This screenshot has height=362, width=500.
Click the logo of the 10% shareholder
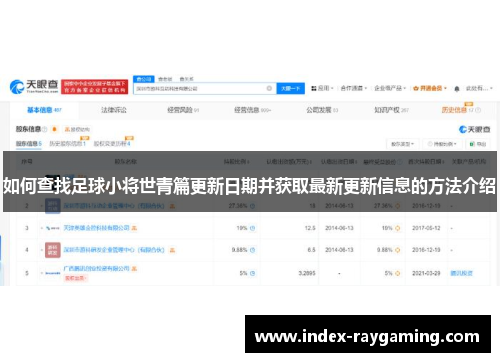[52, 228]
